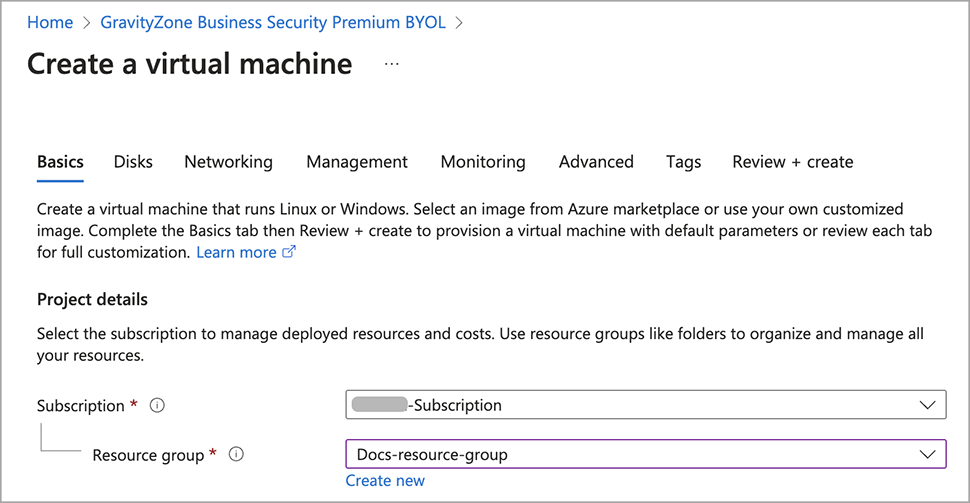
Task: Click the Resource group field label
Action: (148, 455)
